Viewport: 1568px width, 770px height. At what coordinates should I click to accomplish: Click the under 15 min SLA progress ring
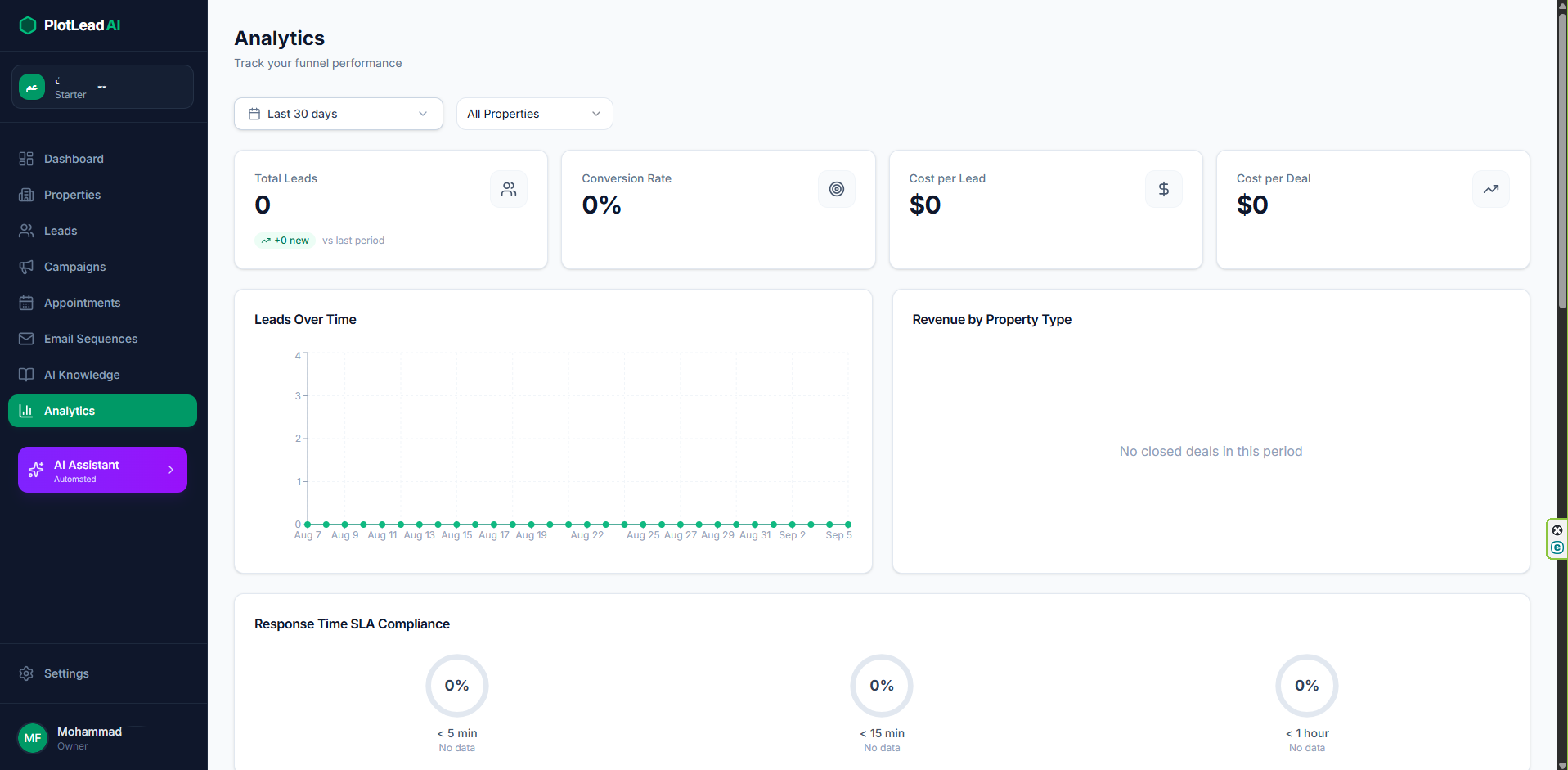point(882,686)
